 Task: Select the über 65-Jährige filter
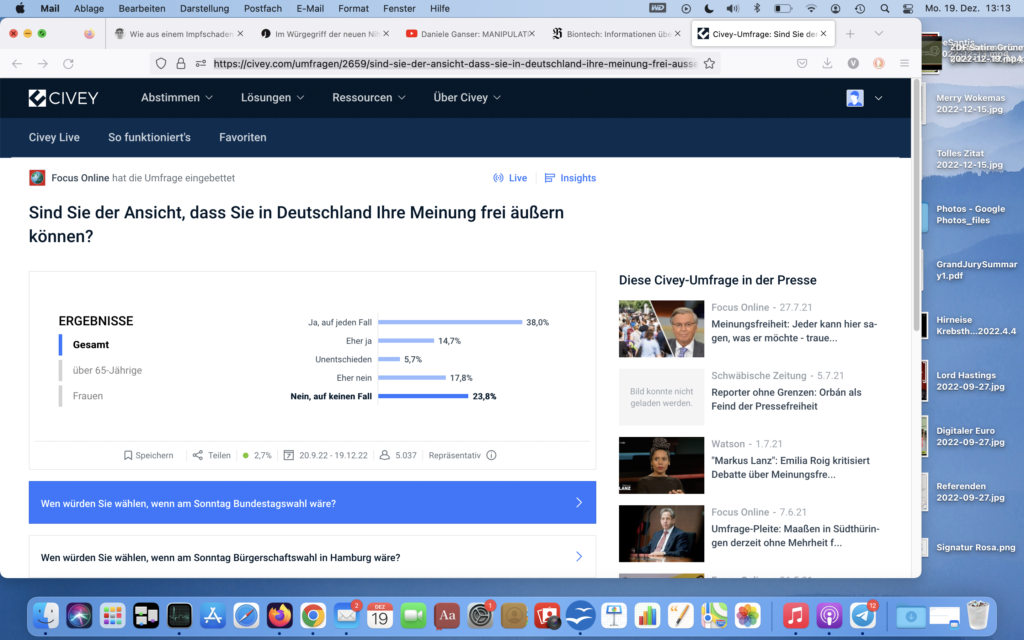107,370
